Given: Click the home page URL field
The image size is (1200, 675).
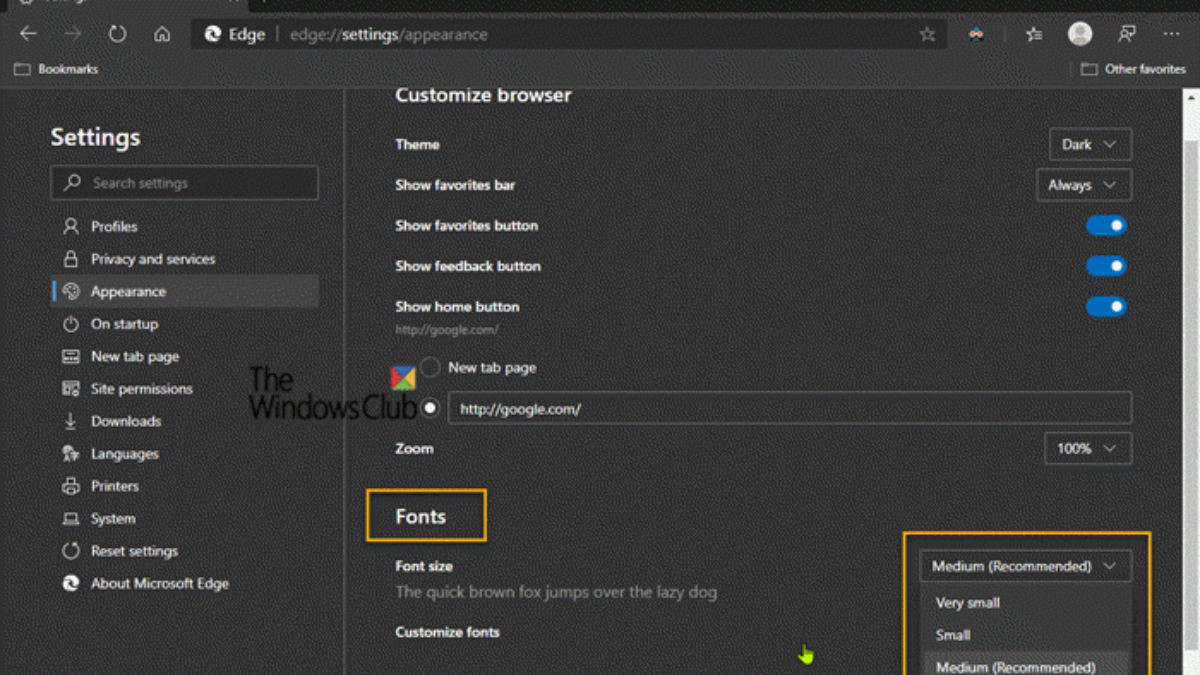Looking at the screenshot, I should (x=790, y=409).
